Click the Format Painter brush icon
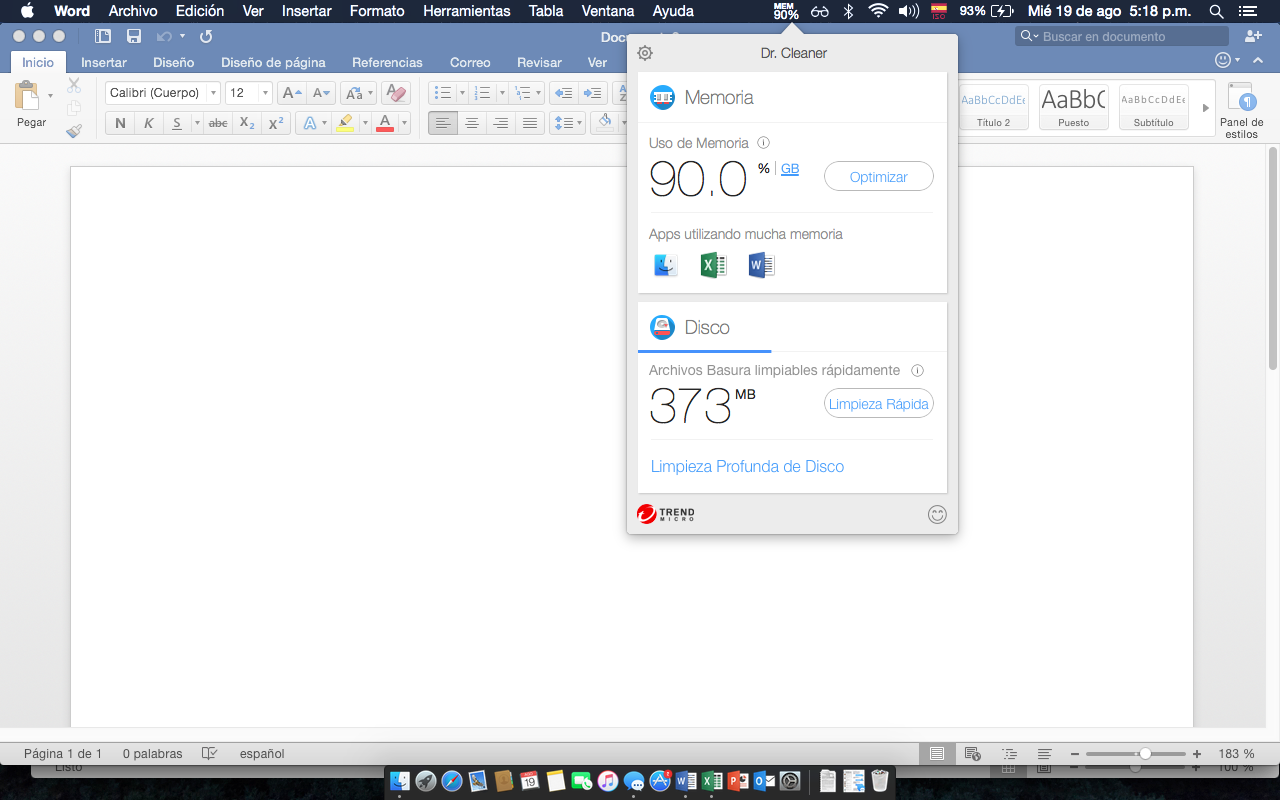This screenshot has width=1280, height=800. pos(74,130)
